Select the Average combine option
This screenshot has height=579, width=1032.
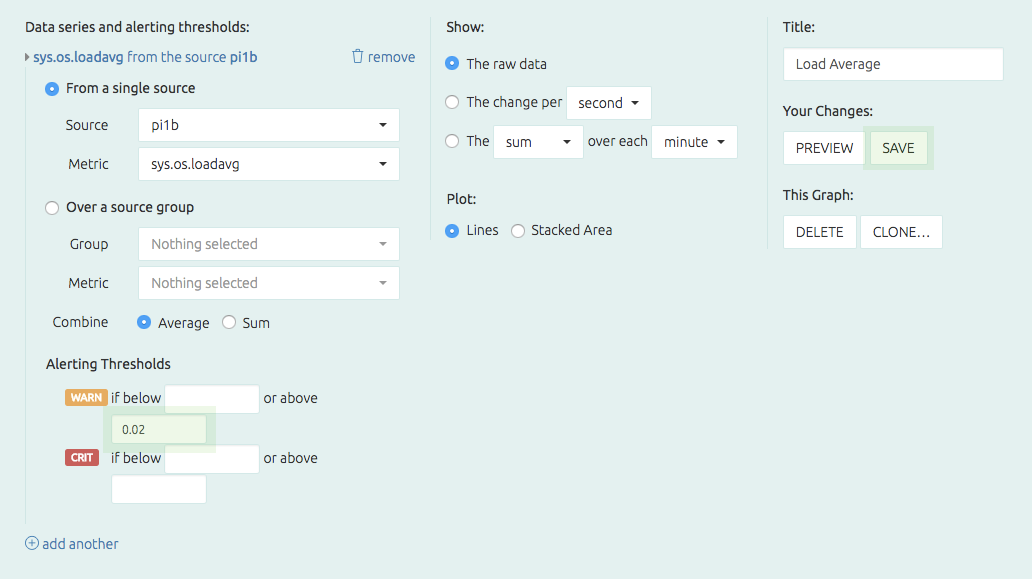pyautogui.click(x=144, y=323)
